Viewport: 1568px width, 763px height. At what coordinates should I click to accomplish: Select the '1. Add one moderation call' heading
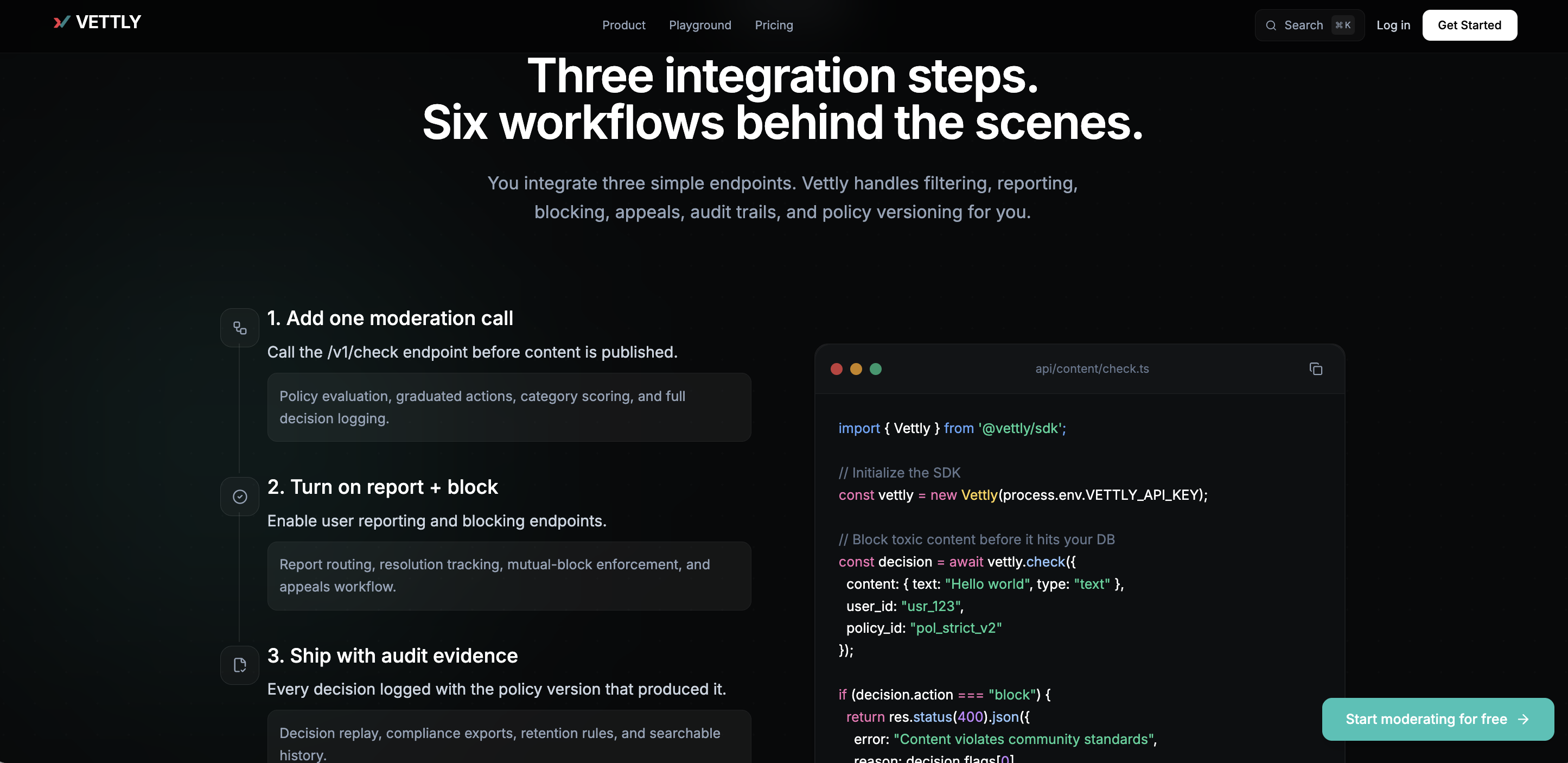tap(390, 319)
